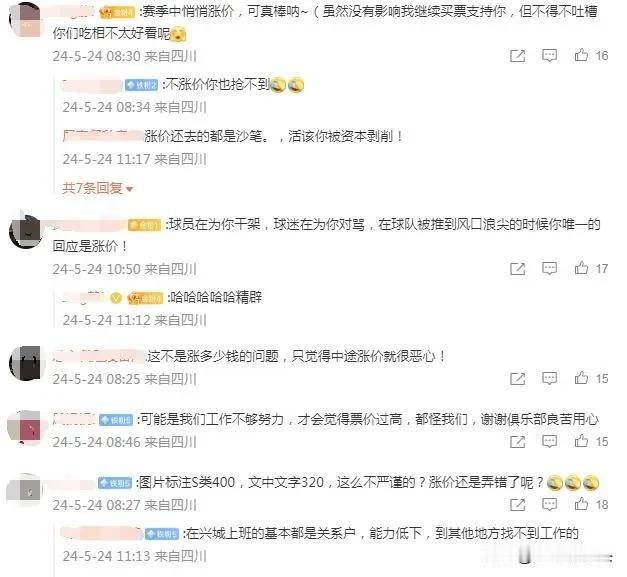Image resolution: width=627 pixels, height=577 pixels.
Task: Reply to the comment posted at 08:30
Action: point(549,56)
